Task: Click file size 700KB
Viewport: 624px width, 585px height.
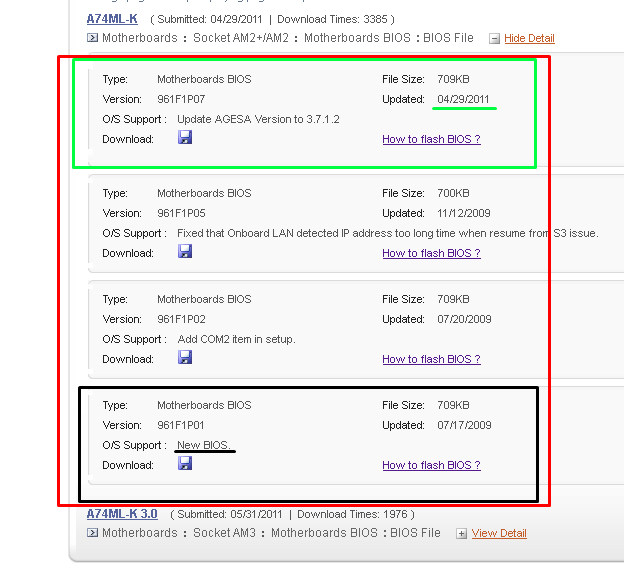Action: (453, 193)
